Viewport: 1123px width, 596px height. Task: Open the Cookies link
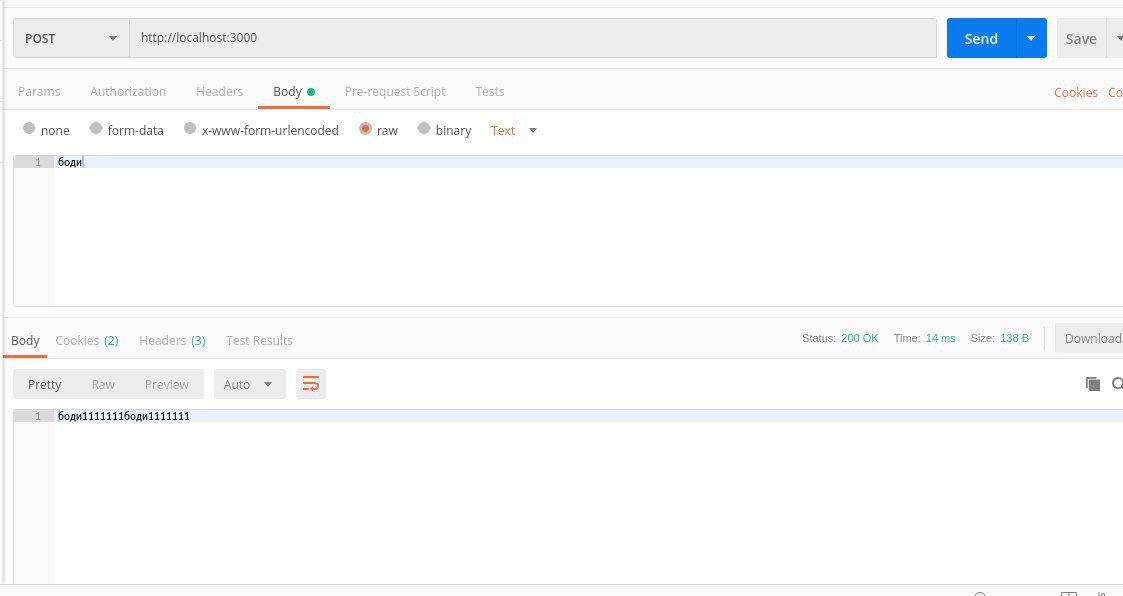coord(1076,92)
